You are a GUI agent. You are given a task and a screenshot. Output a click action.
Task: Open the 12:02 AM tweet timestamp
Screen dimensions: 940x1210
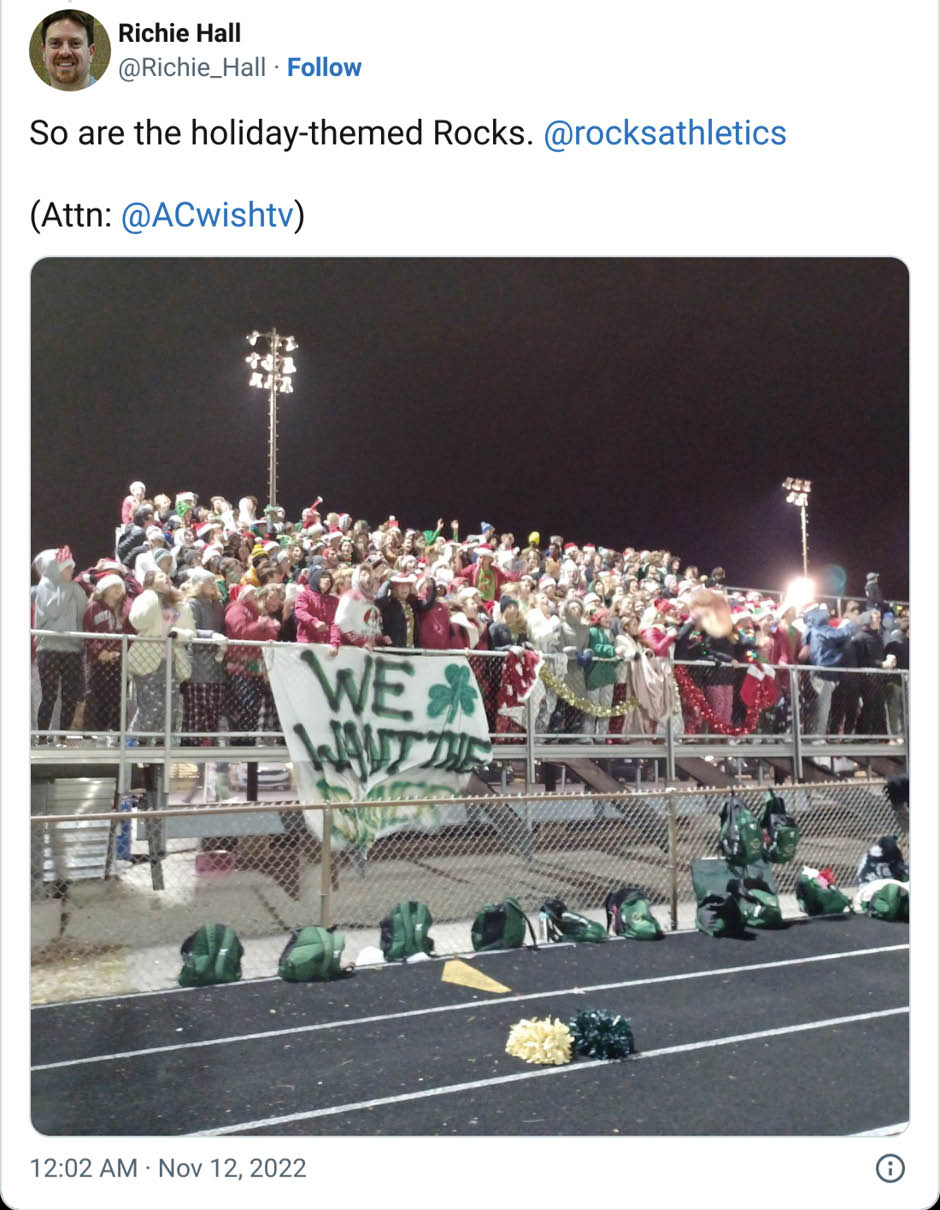pos(84,1168)
